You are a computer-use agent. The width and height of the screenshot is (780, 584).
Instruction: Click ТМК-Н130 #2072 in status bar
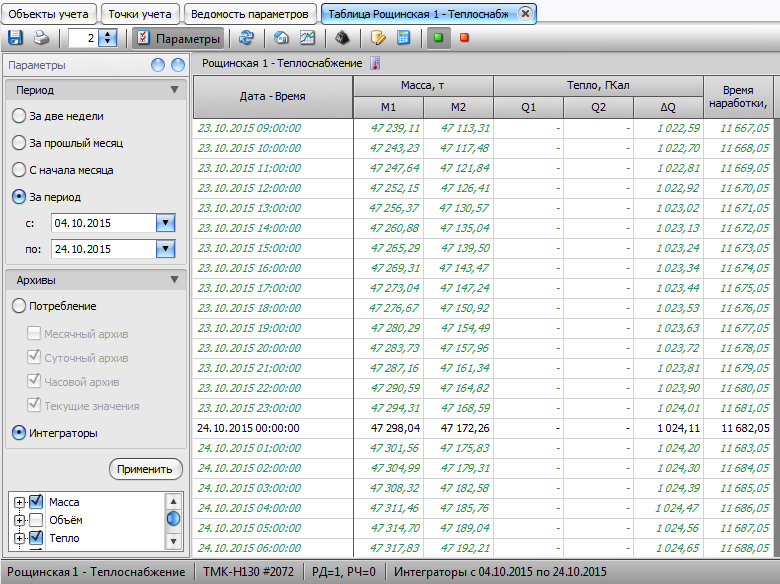(249, 572)
